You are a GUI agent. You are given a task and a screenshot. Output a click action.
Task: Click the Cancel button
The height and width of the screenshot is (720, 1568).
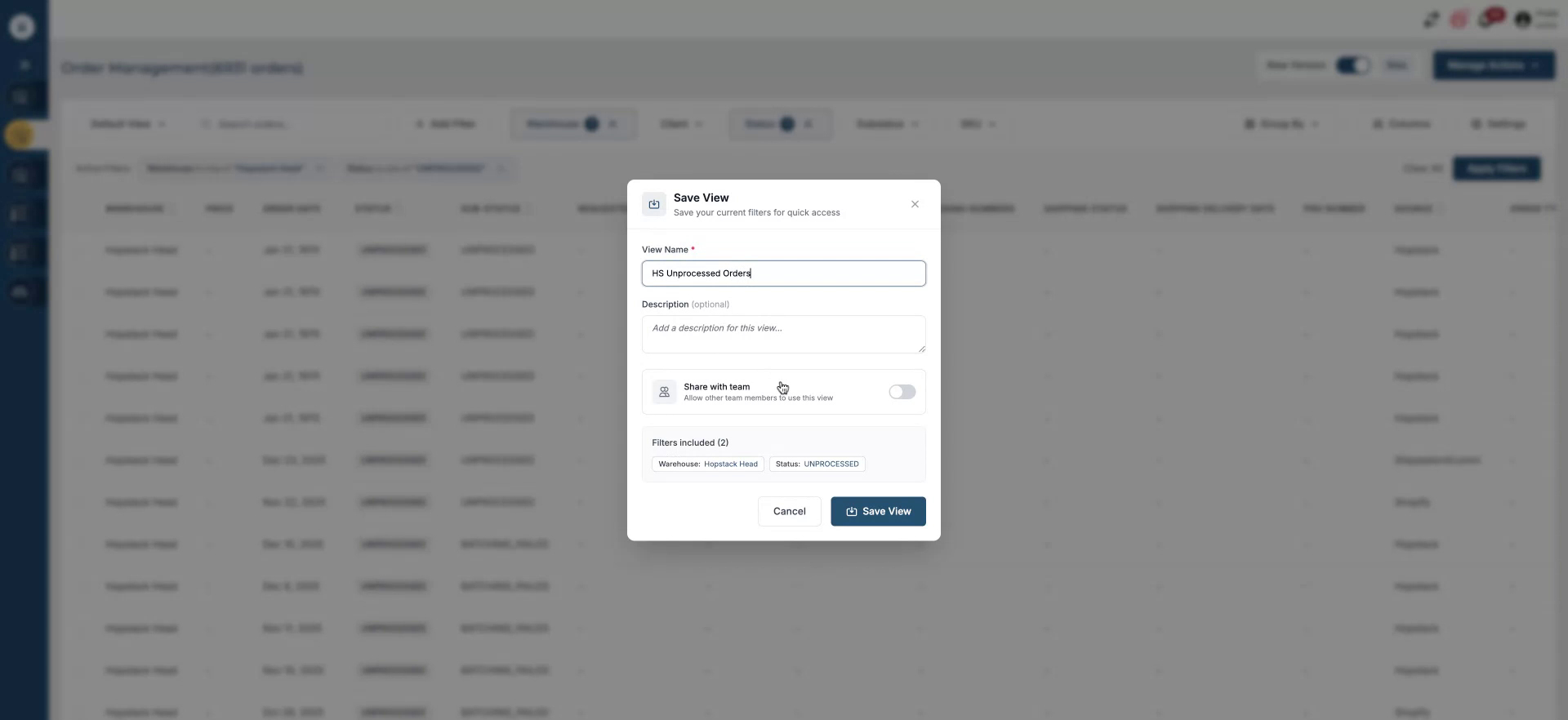pyautogui.click(x=789, y=511)
